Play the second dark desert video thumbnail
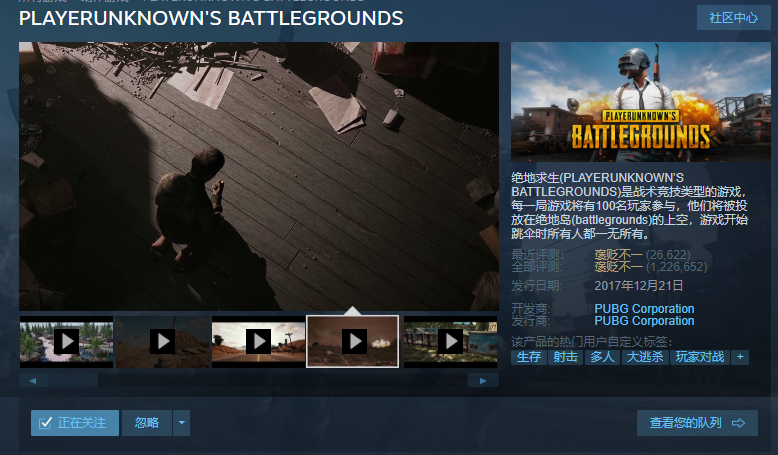 click(x=163, y=341)
